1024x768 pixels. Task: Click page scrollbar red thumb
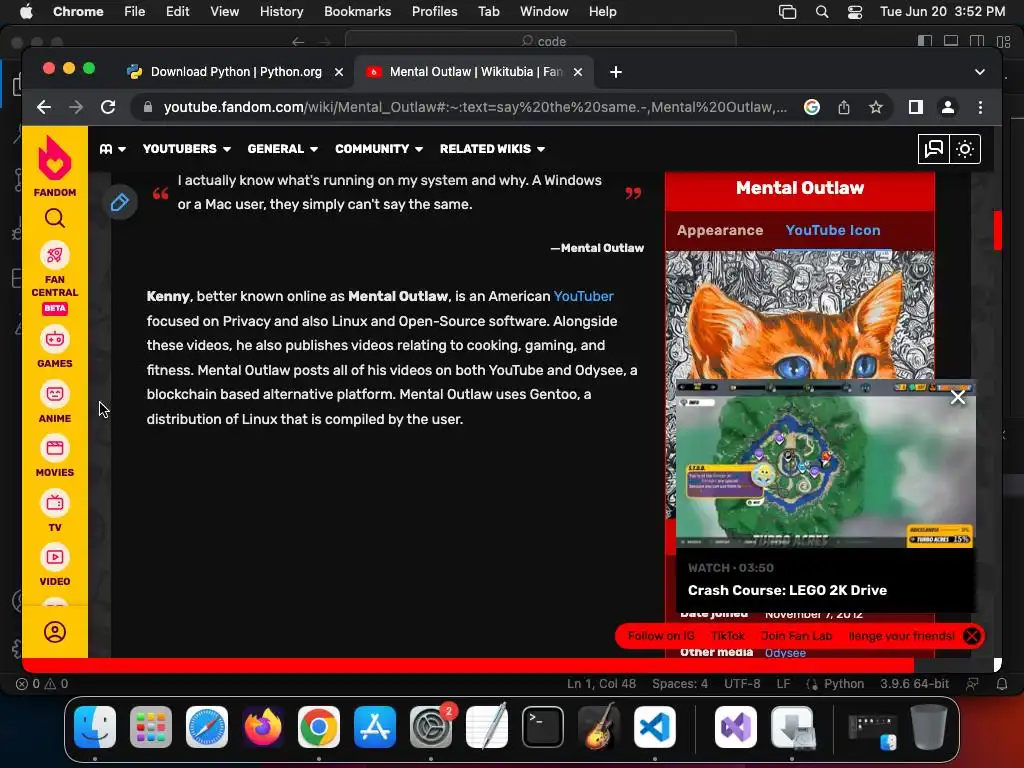(997, 230)
